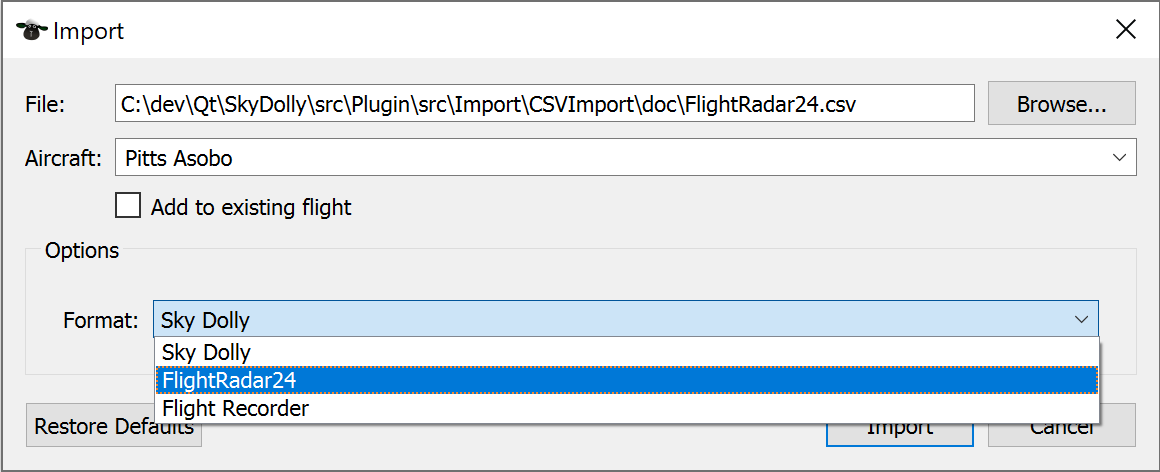
Task: Click the 'Add to existing flight' label text
Action: point(251,208)
